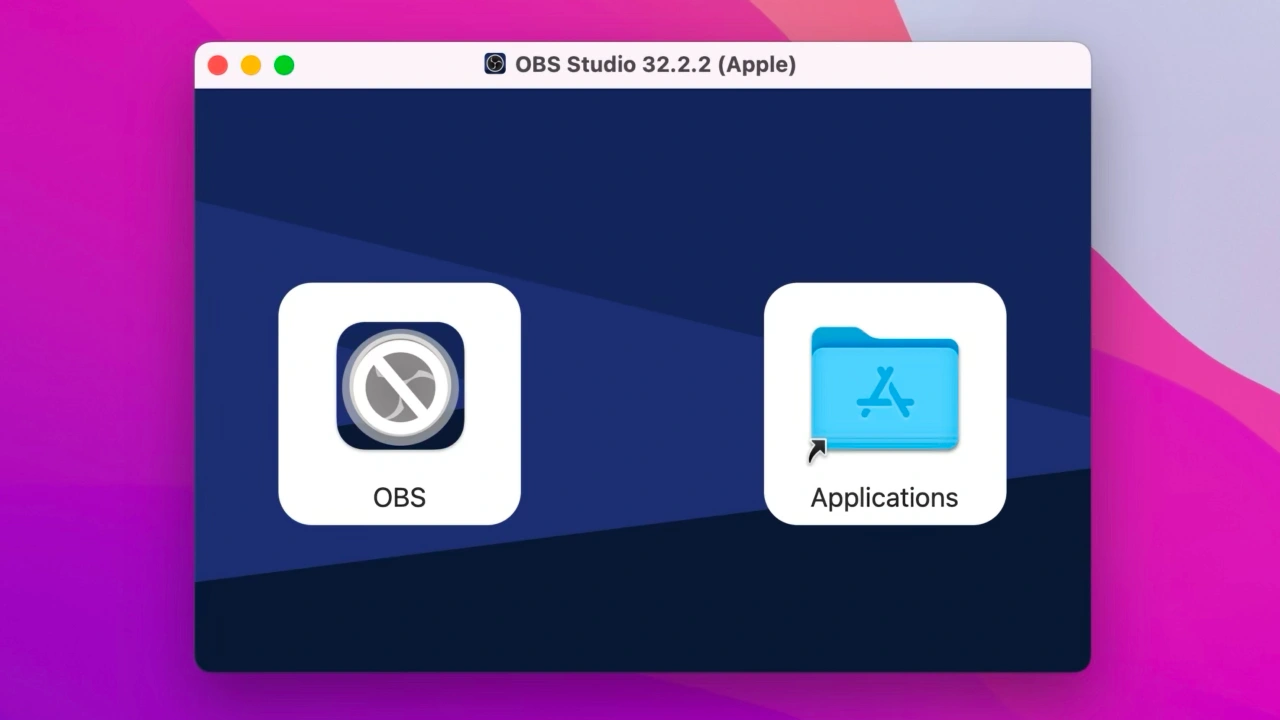Close the OBS Studio installer window
Screen dimensions: 1280x720
[217, 65]
